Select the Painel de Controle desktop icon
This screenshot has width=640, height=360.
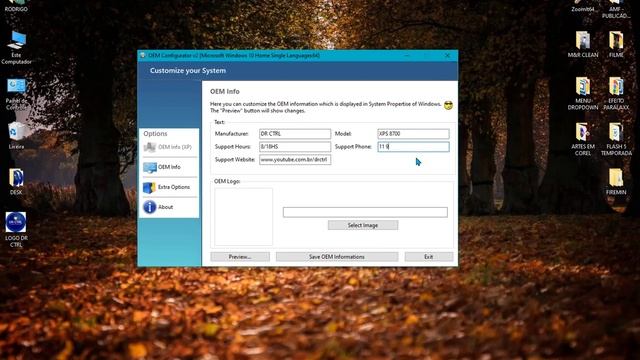(x=16, y=94)
